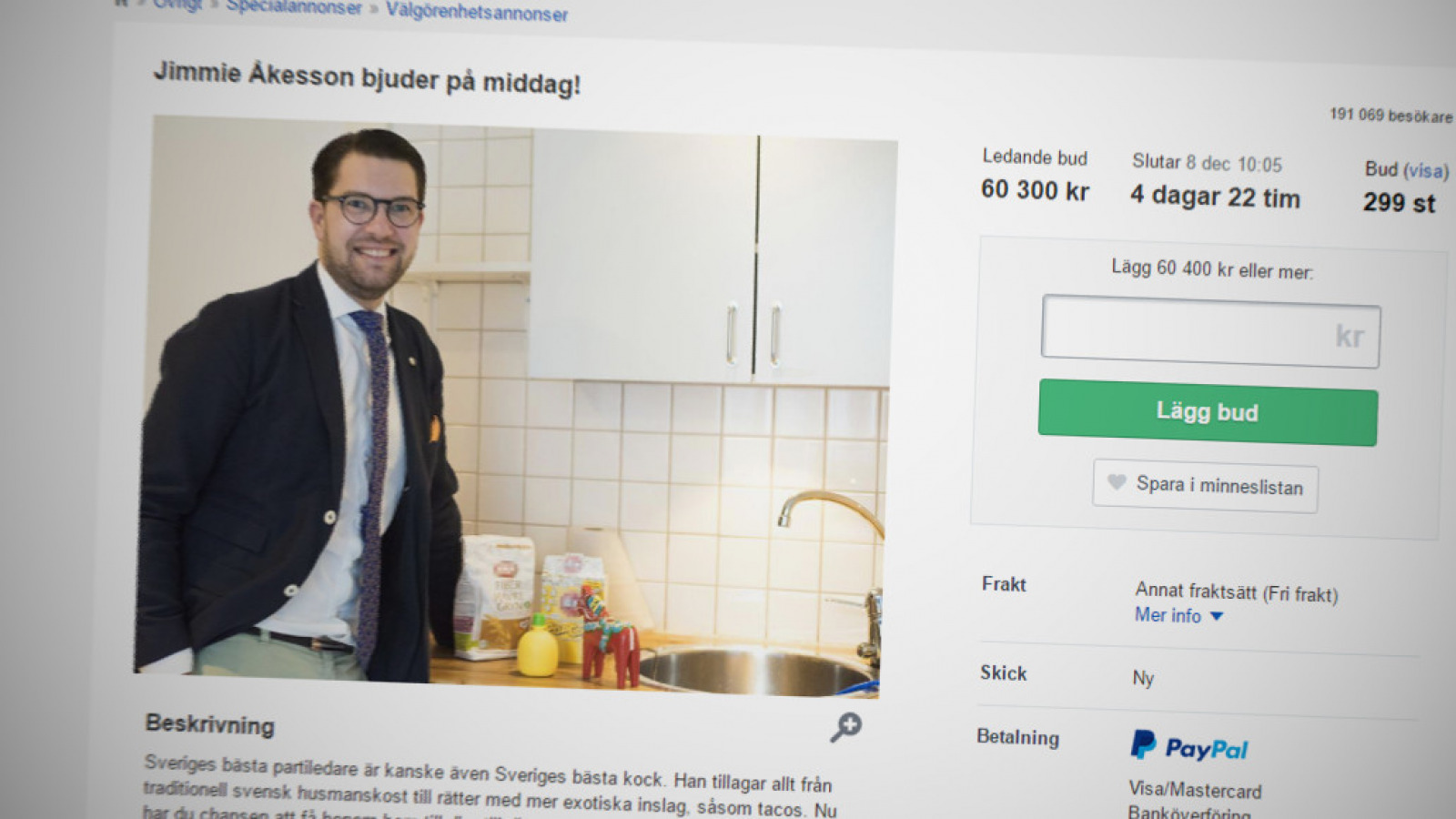Click the Lägg bud green button
The image size is (1456, 819).
pyautogui.click(x=1208, y=412)
